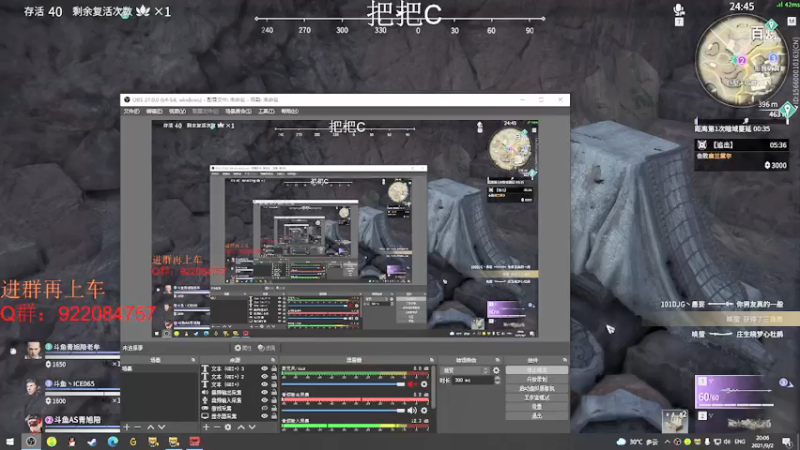Open Microsoft Edge from the taskbar

click(113, 441)
